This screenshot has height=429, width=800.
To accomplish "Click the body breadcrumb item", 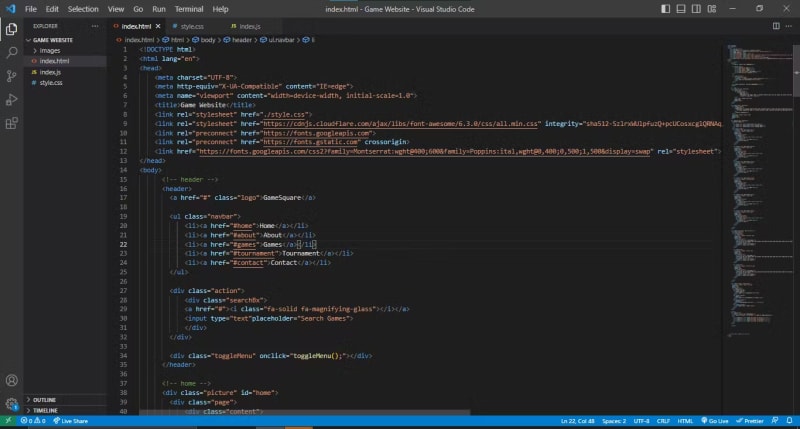I will click(x=204, y=40).
